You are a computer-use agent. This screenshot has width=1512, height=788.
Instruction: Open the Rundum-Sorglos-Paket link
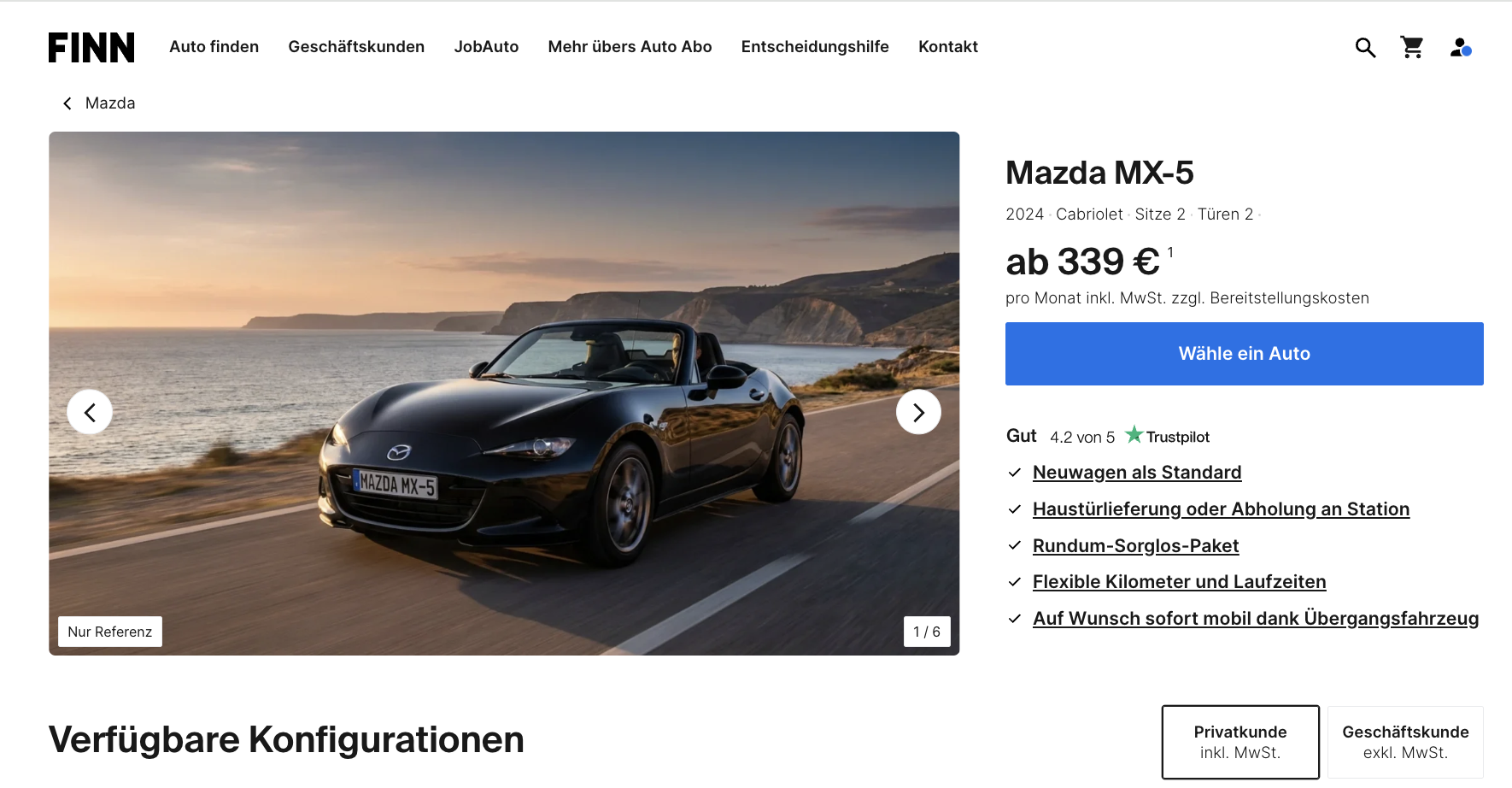coord(1135,545)
